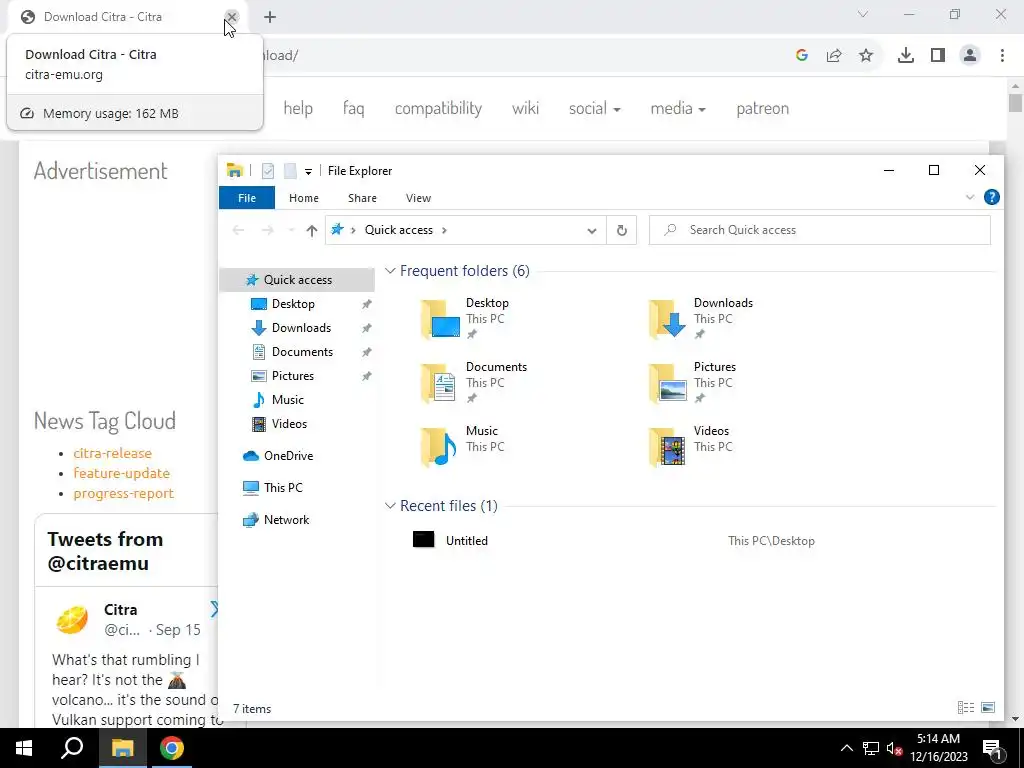Open tab search chevron in Chrome
The height and width of the screenshot is (768, 1024).
(x=863, y=14)
